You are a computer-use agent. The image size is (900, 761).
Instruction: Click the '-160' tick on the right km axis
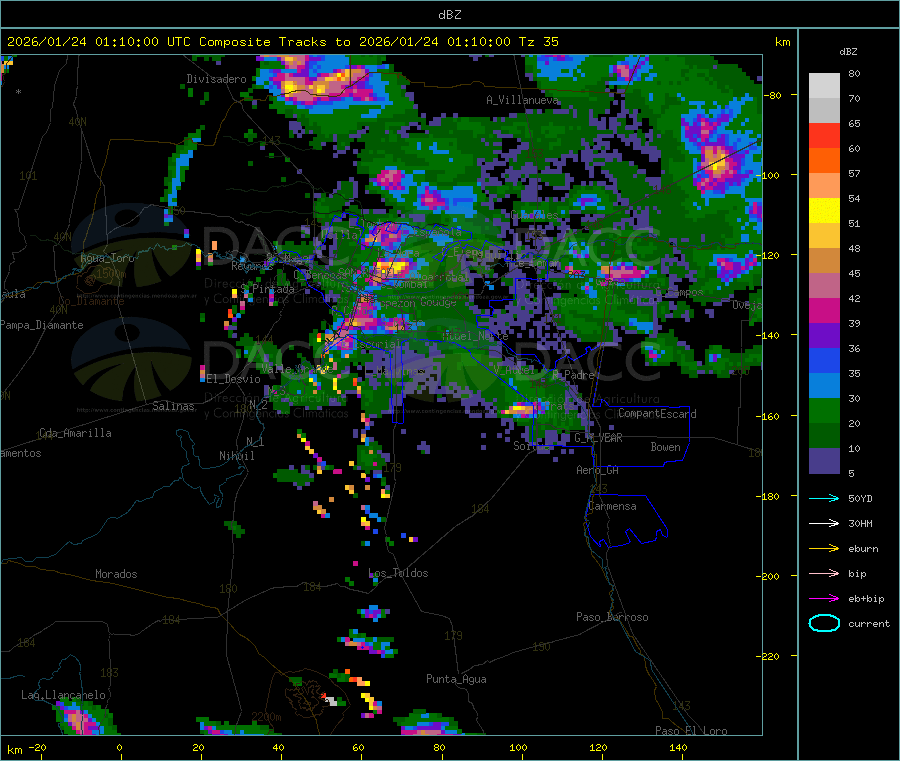769,416
